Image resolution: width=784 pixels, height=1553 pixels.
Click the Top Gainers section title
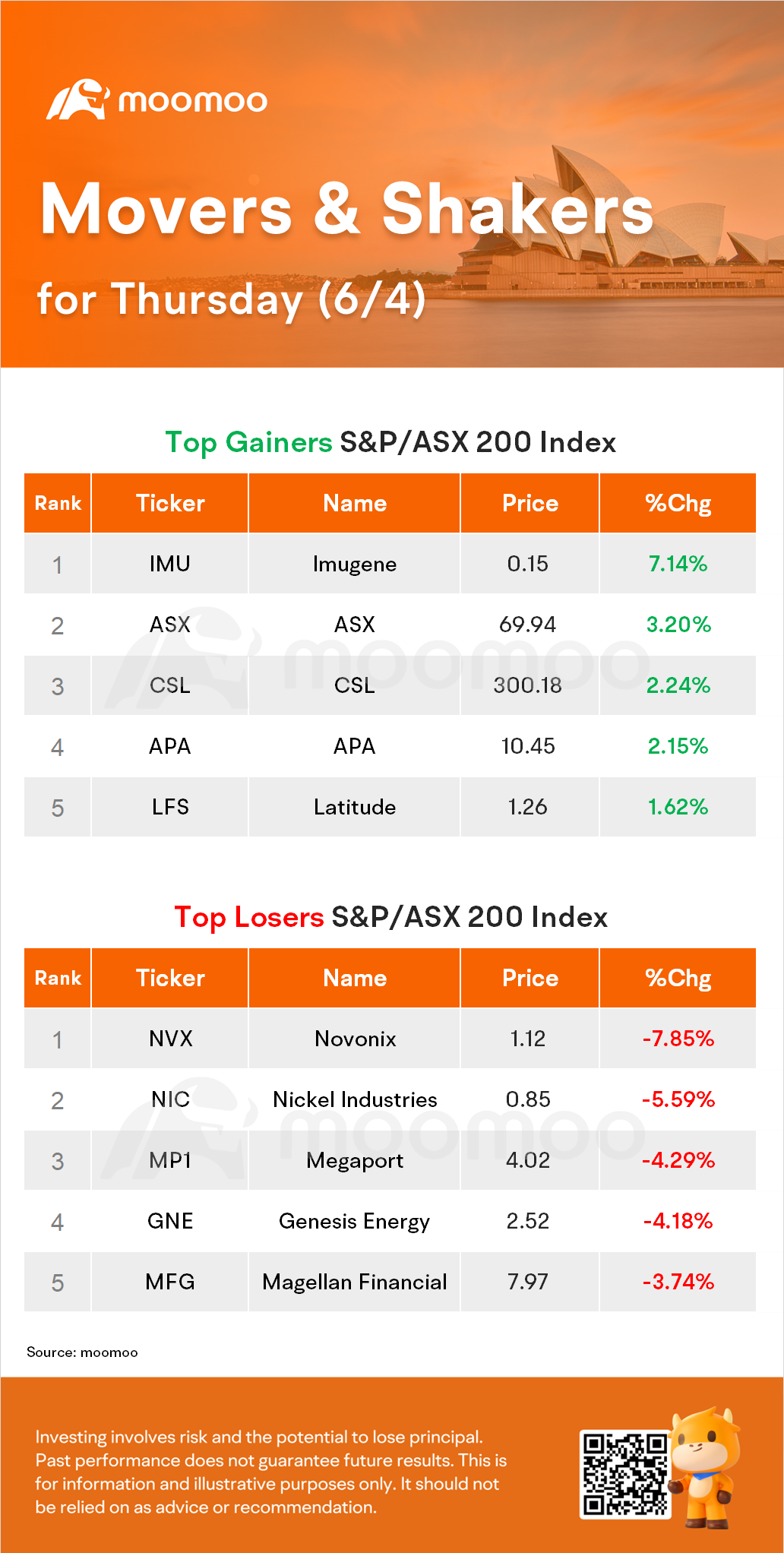point(390,442)
